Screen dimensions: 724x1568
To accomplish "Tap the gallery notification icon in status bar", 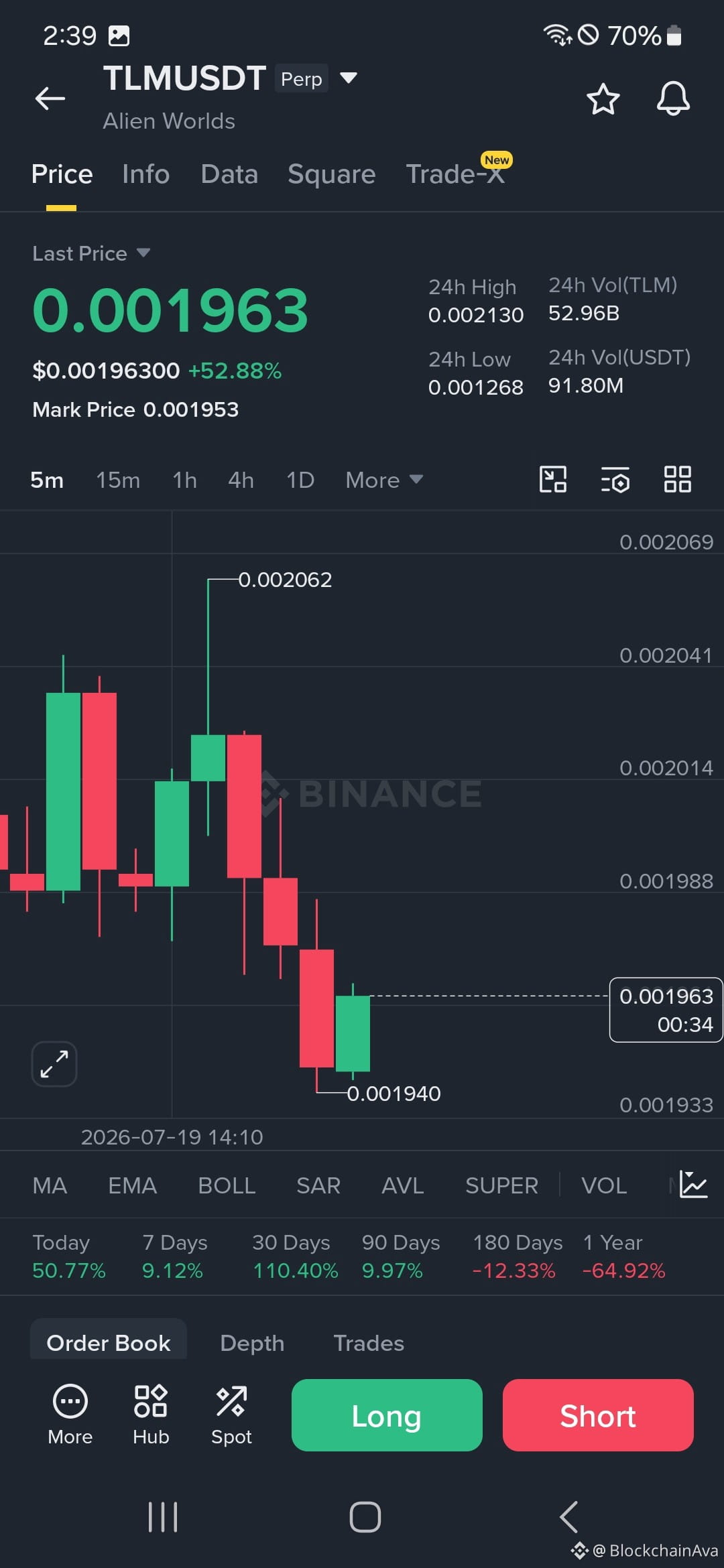I will 119,36.
